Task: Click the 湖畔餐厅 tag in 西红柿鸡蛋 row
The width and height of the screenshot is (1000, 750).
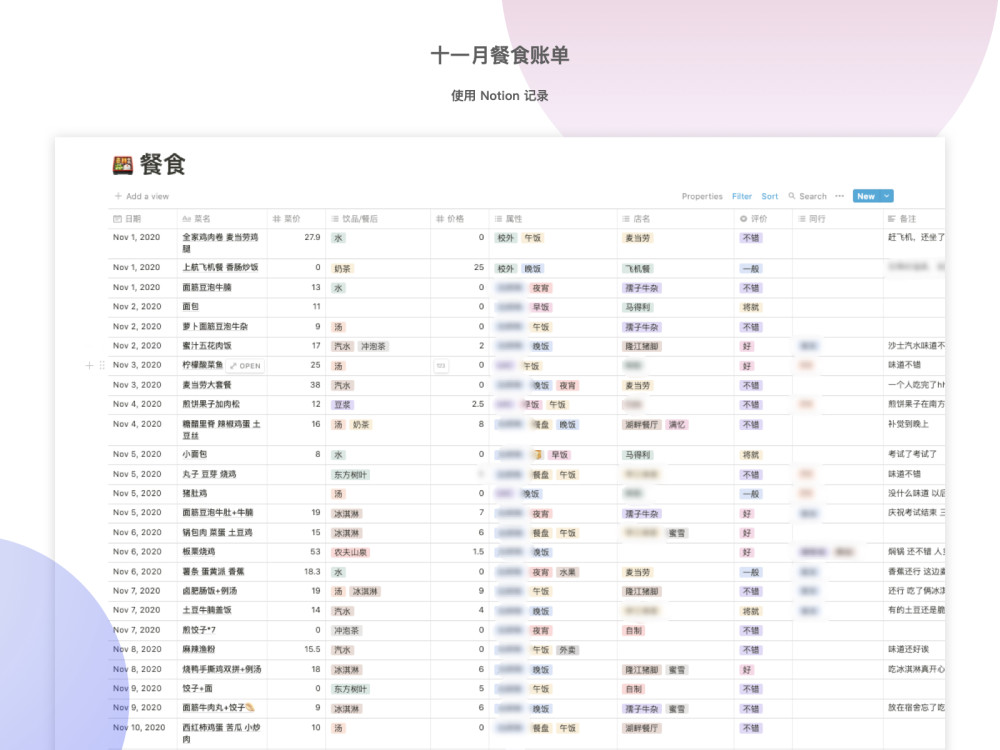Action: click(642, 728)
